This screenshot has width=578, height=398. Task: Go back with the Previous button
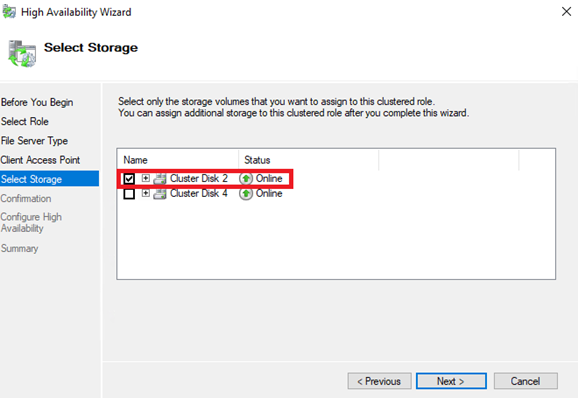(379, 381)
